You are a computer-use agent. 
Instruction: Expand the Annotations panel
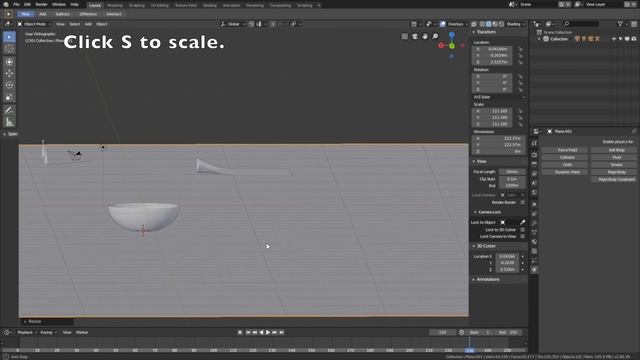(474, 280)
